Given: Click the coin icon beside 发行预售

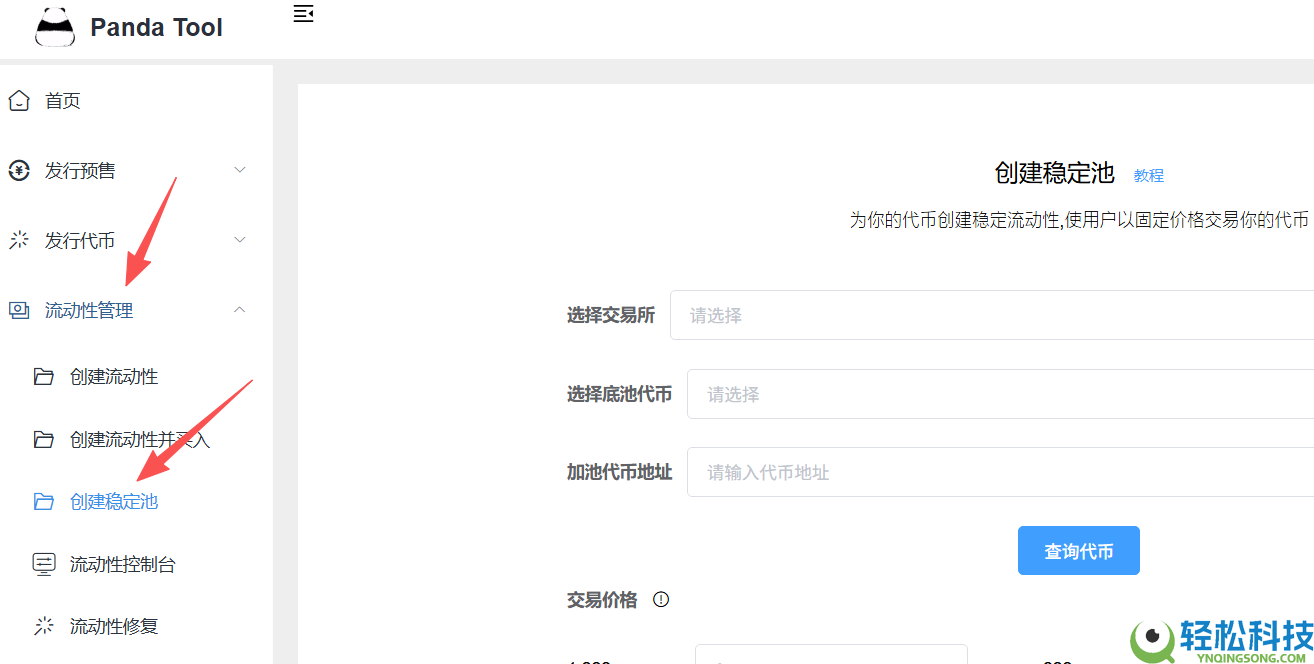Looking at the screenshot, I should (x=19, y=171).
